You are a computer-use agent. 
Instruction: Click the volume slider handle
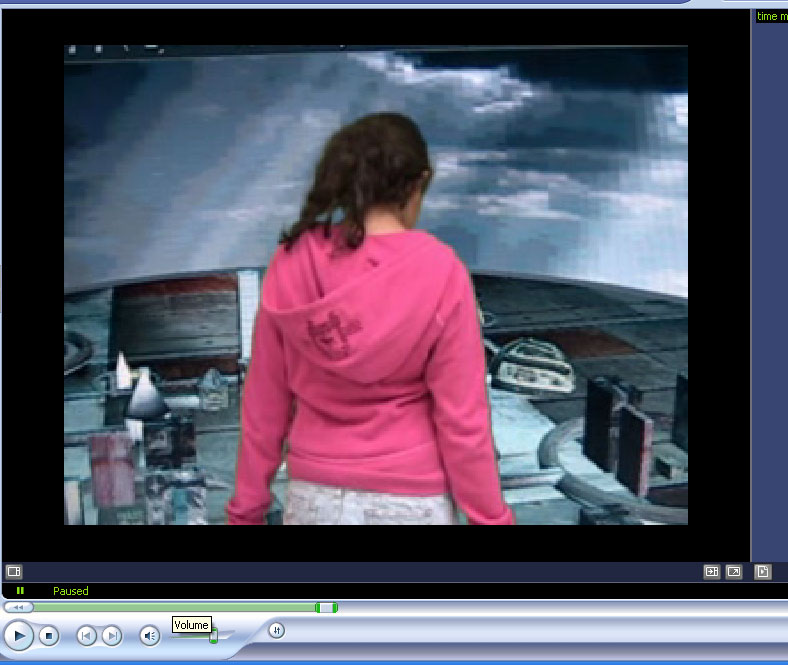(213, 636)
